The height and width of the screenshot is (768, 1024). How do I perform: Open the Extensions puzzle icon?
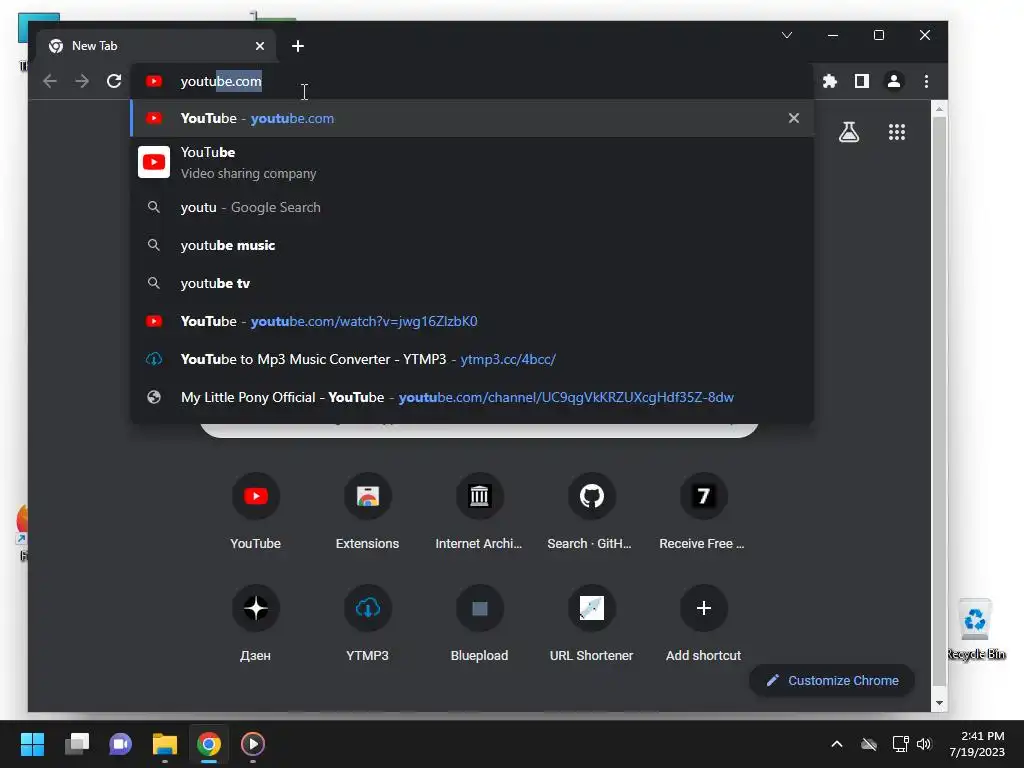(x=829, y=81)
